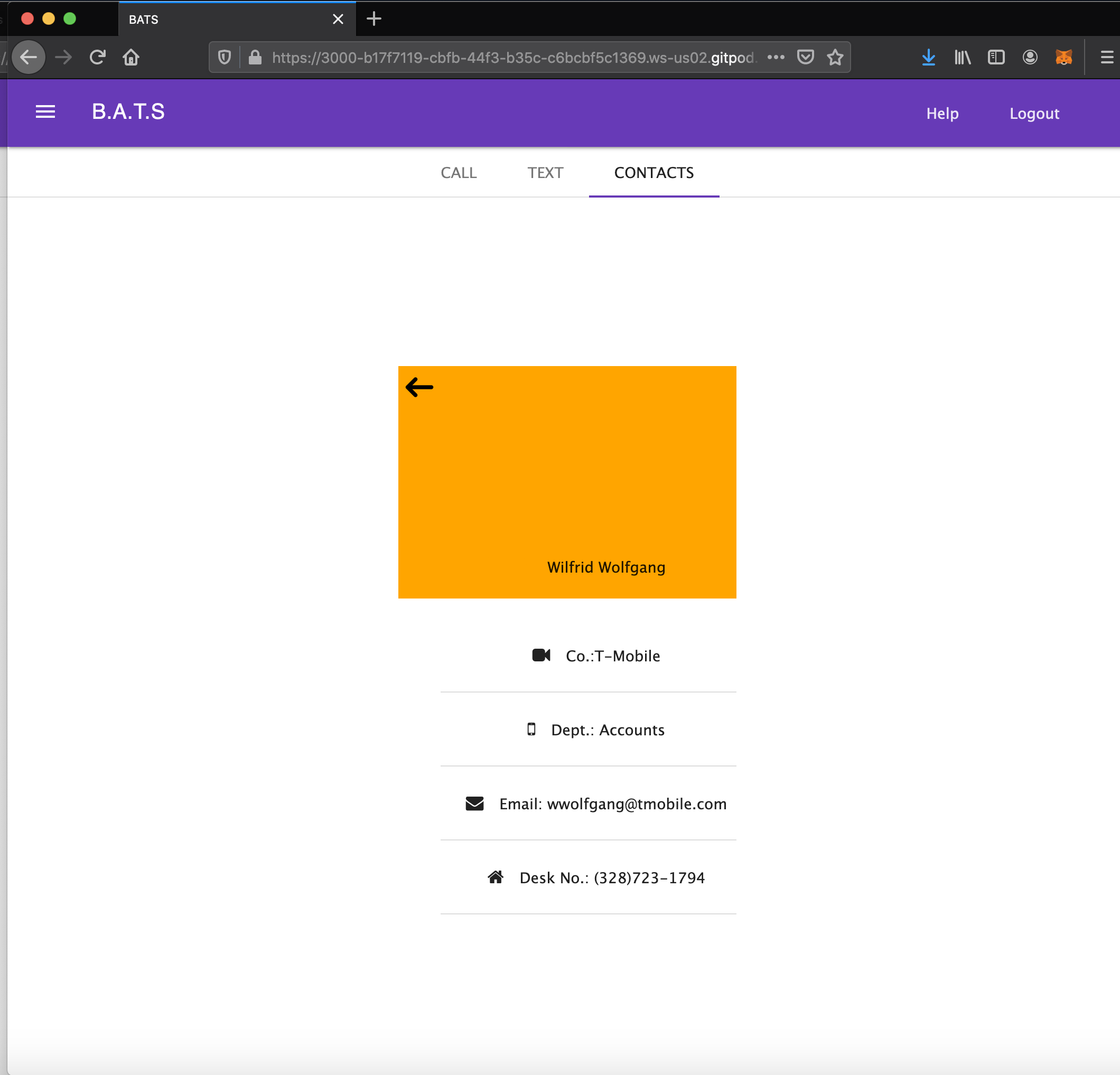Click the Logout button
Image resolution: width=1120 pixels, height=1075 pixels.
(x=1034, y=113)
